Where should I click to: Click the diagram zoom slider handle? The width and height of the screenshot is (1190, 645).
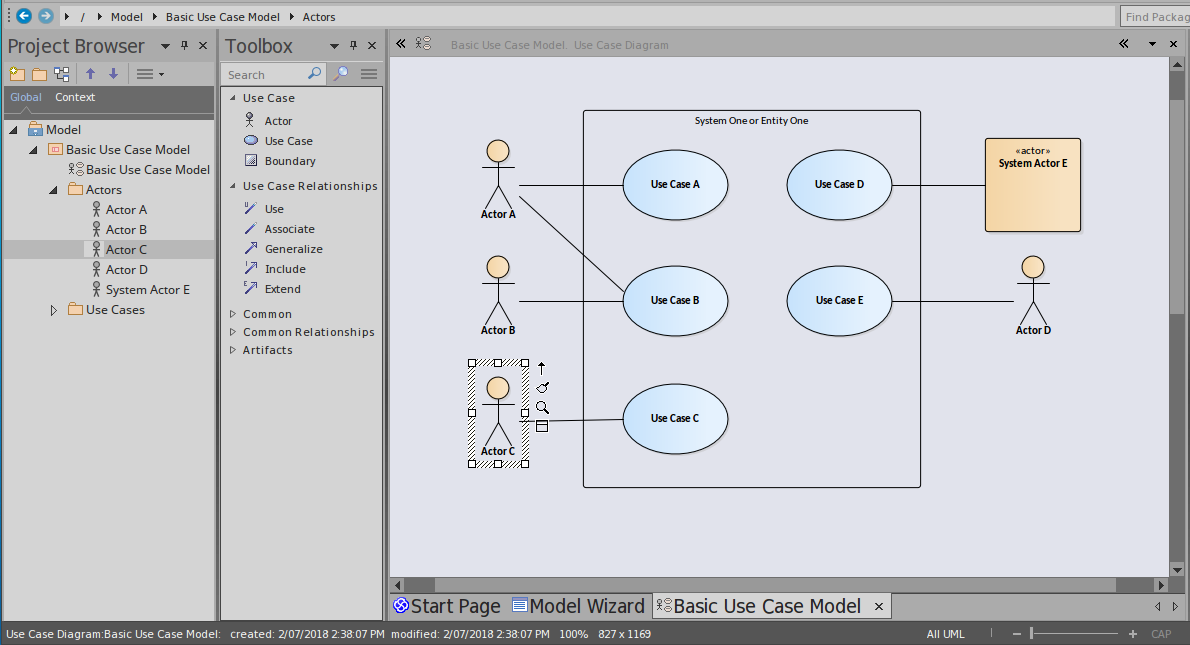(1031, 634)
